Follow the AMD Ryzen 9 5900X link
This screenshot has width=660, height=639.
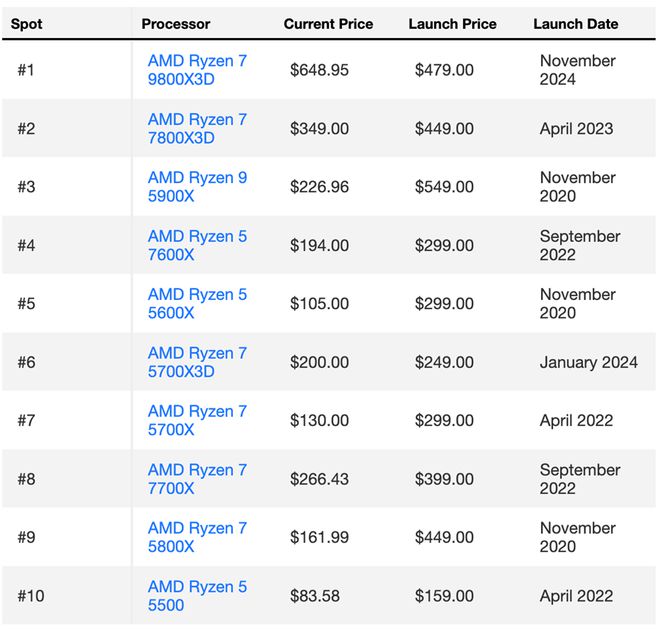pyautogui.click(x=197, y=186)
